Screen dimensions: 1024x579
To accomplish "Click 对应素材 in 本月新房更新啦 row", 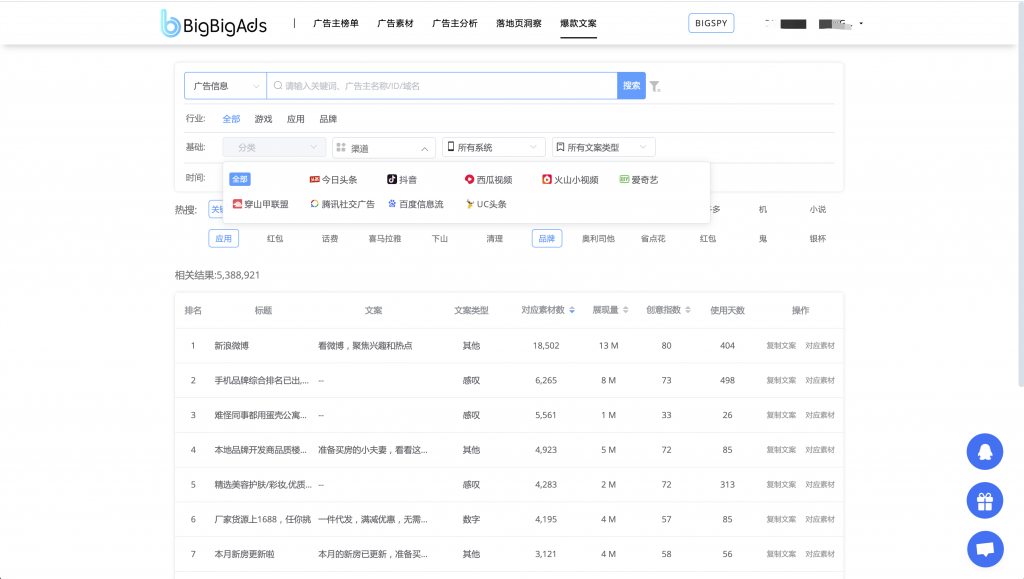I will click(820, 554).
